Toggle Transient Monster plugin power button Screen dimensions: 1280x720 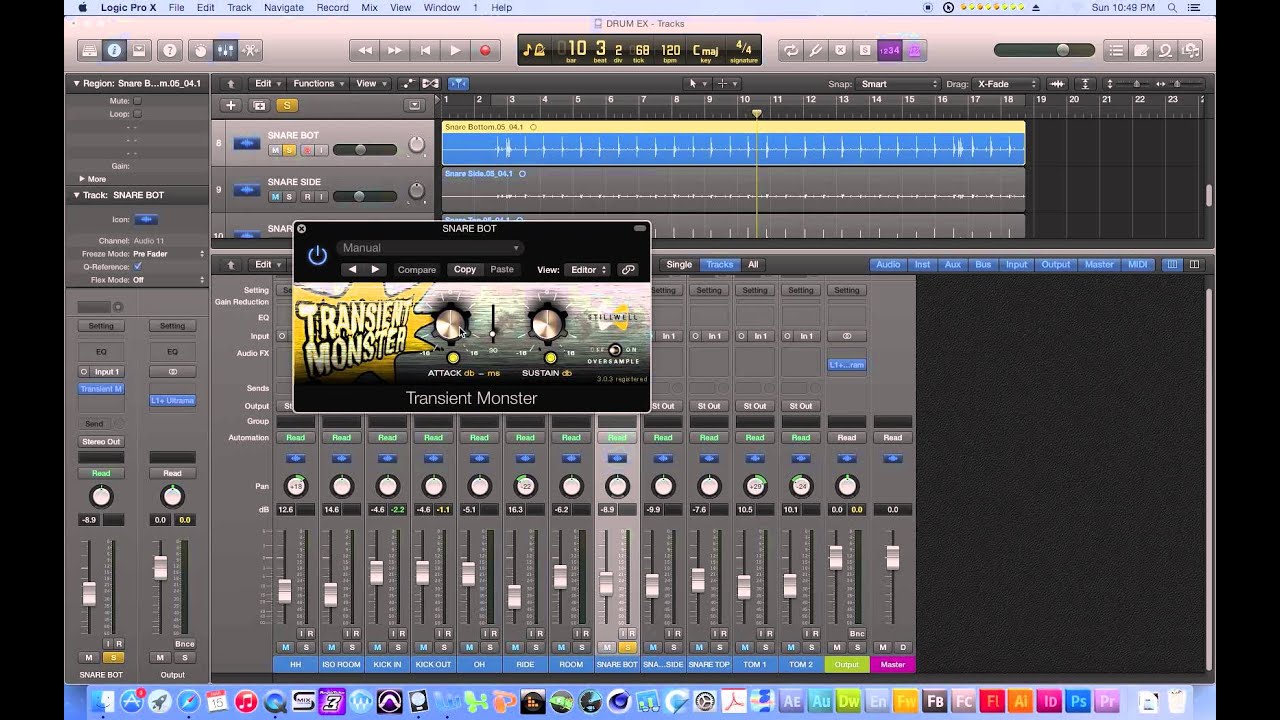pyautogui.click(x=317, y=256)
